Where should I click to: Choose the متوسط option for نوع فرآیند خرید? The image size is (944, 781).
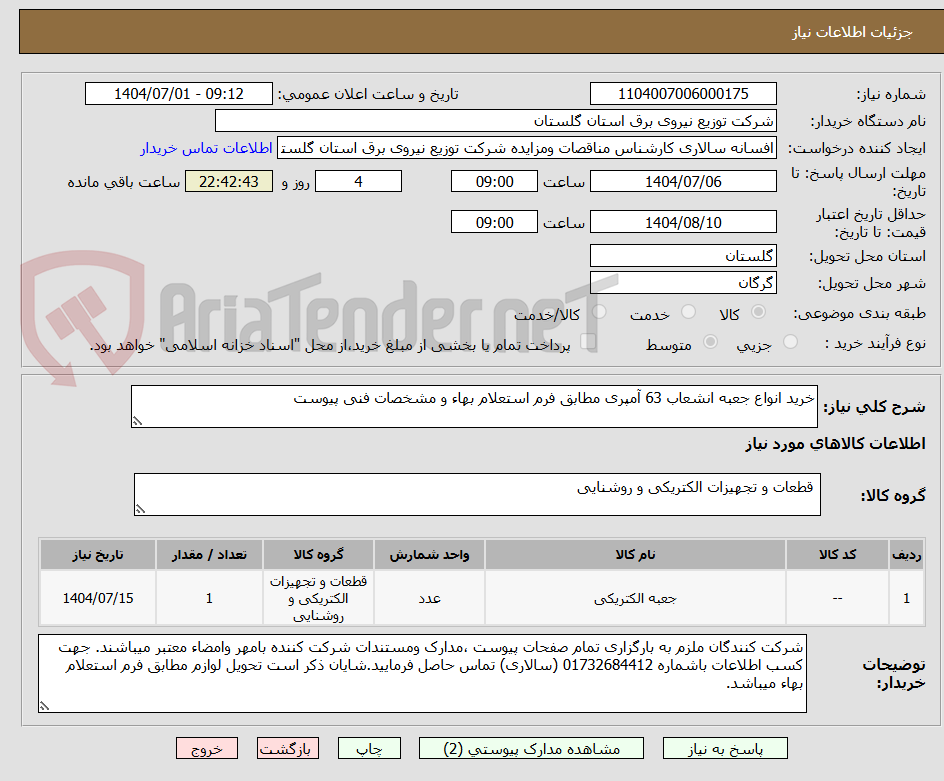pos(711,340)
